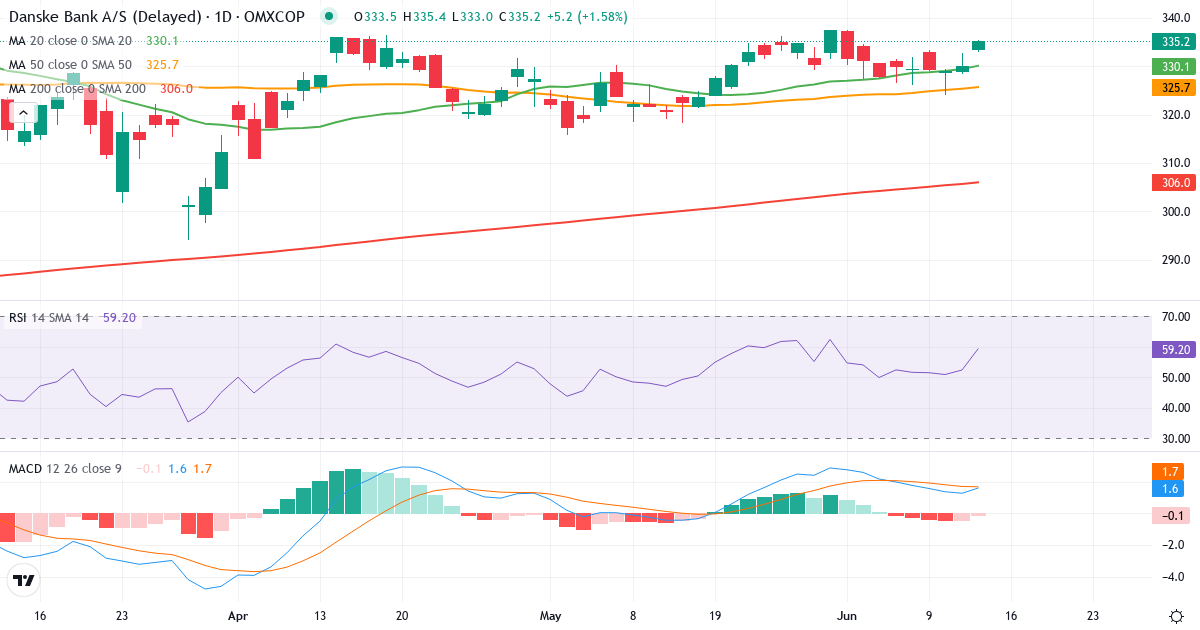Click the 13 date label on time axis
The image size is (1200, 630).
(320, 616)
